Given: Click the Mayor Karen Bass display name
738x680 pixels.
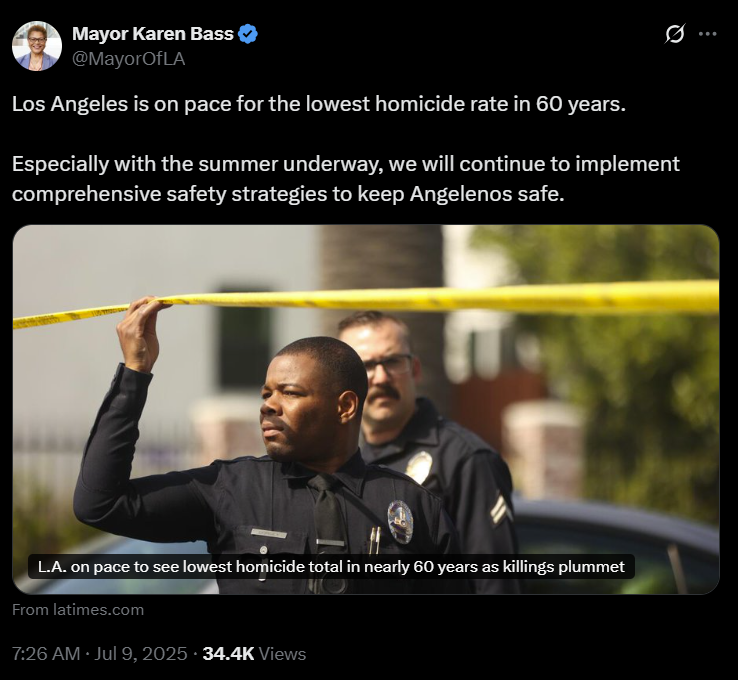Looking at the screenshot, I should point(153,34).
